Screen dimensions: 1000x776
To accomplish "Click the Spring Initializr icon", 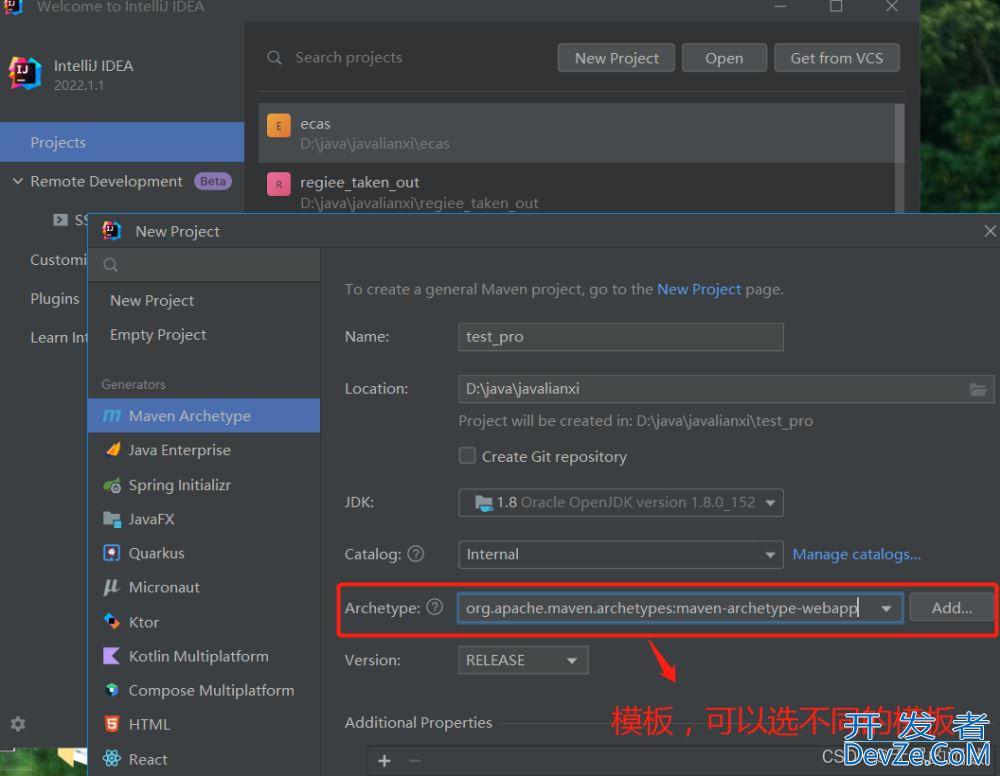I will (x=112, y=485).
